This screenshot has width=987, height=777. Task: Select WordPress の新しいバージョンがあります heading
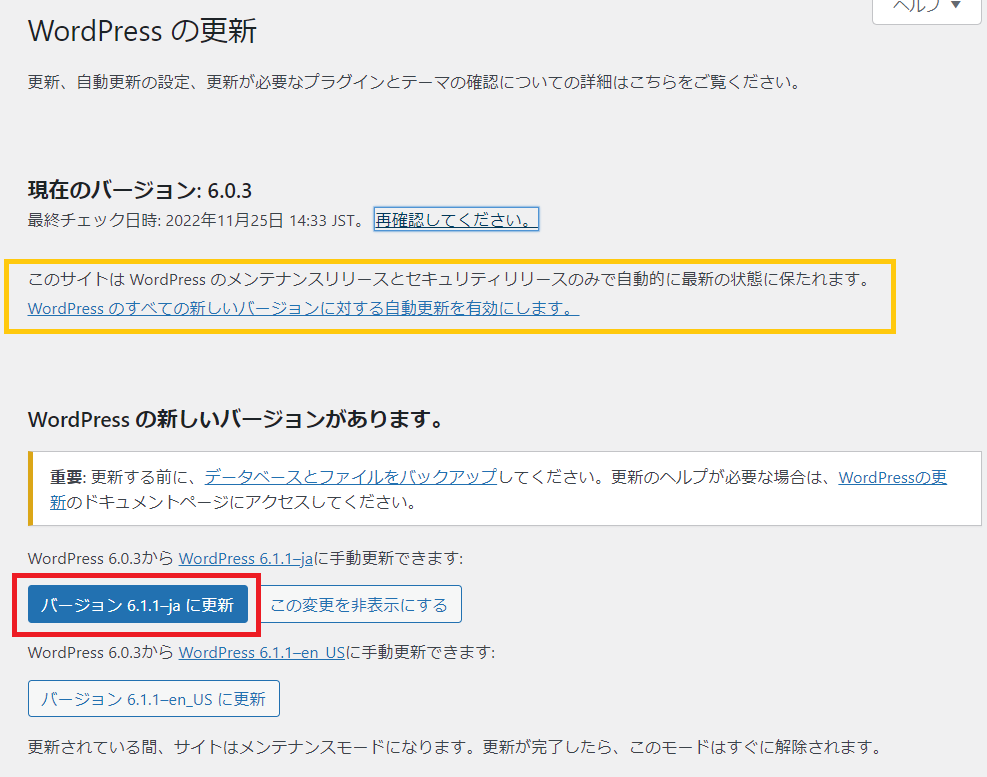(236, 419)
